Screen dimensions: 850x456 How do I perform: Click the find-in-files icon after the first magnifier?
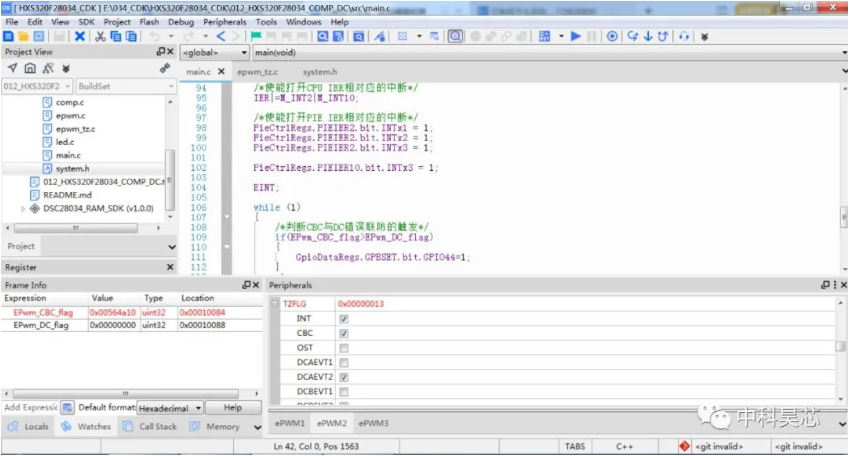(338, 36)
